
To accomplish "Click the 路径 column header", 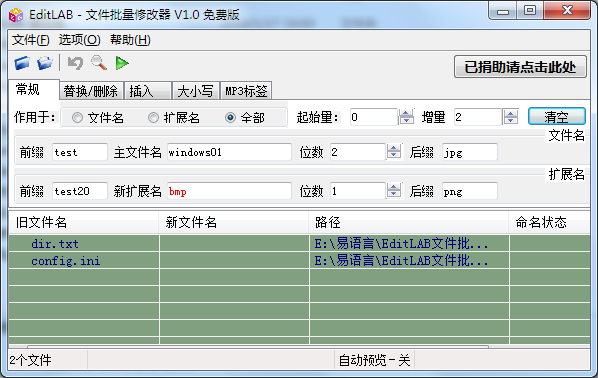I will pos(408,222).
